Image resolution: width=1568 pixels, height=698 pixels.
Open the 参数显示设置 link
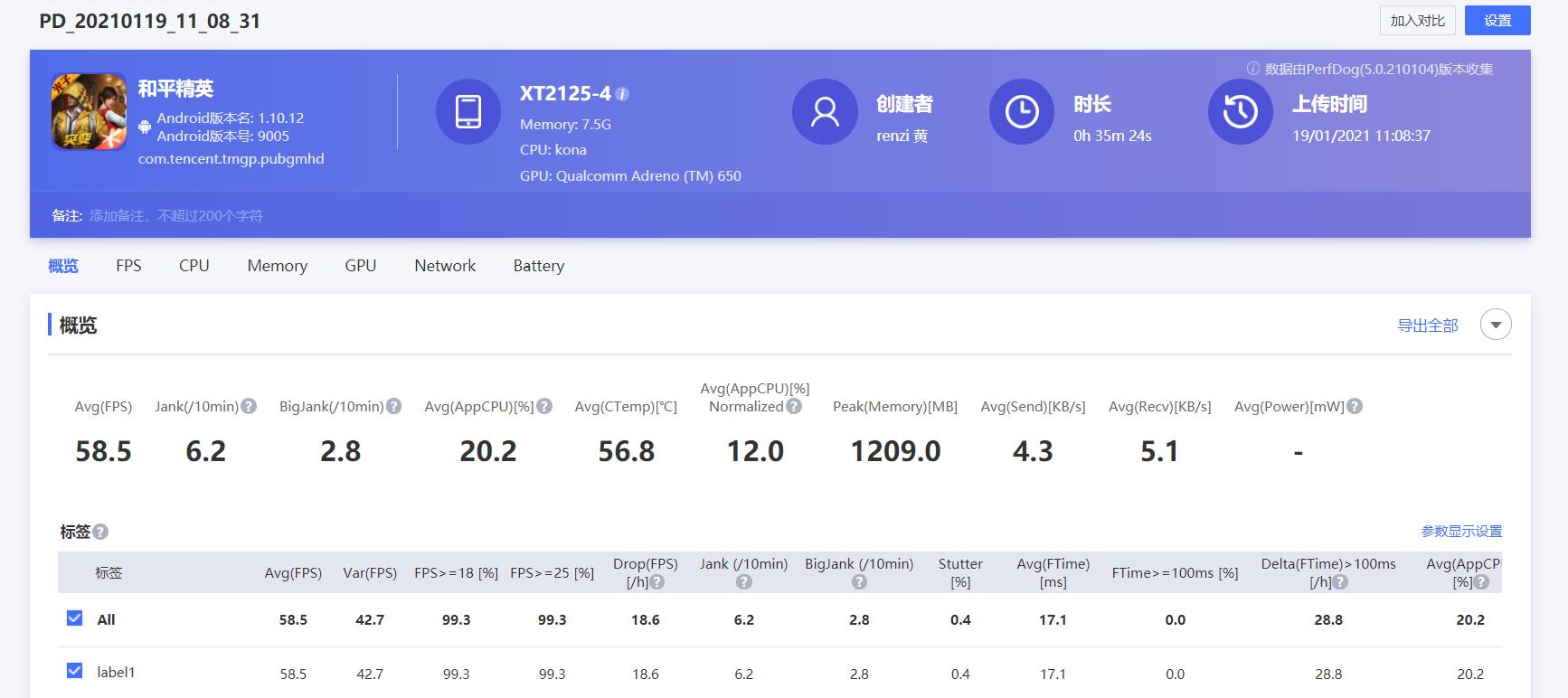click(1461, 532)
